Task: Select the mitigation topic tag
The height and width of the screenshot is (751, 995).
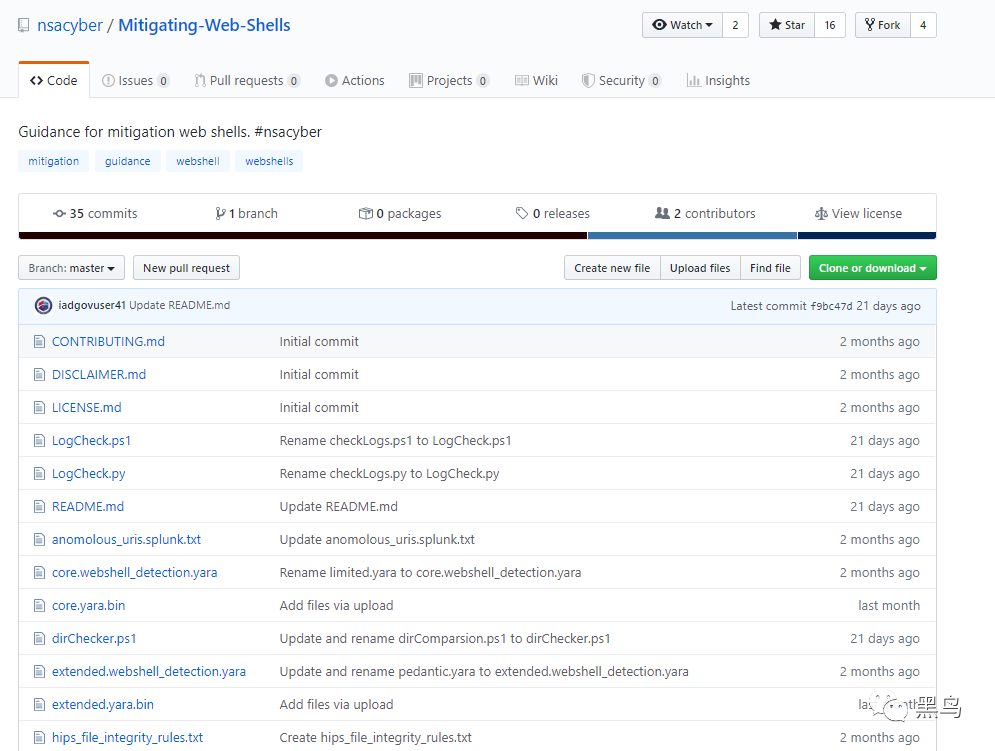Action: point(53,161)
